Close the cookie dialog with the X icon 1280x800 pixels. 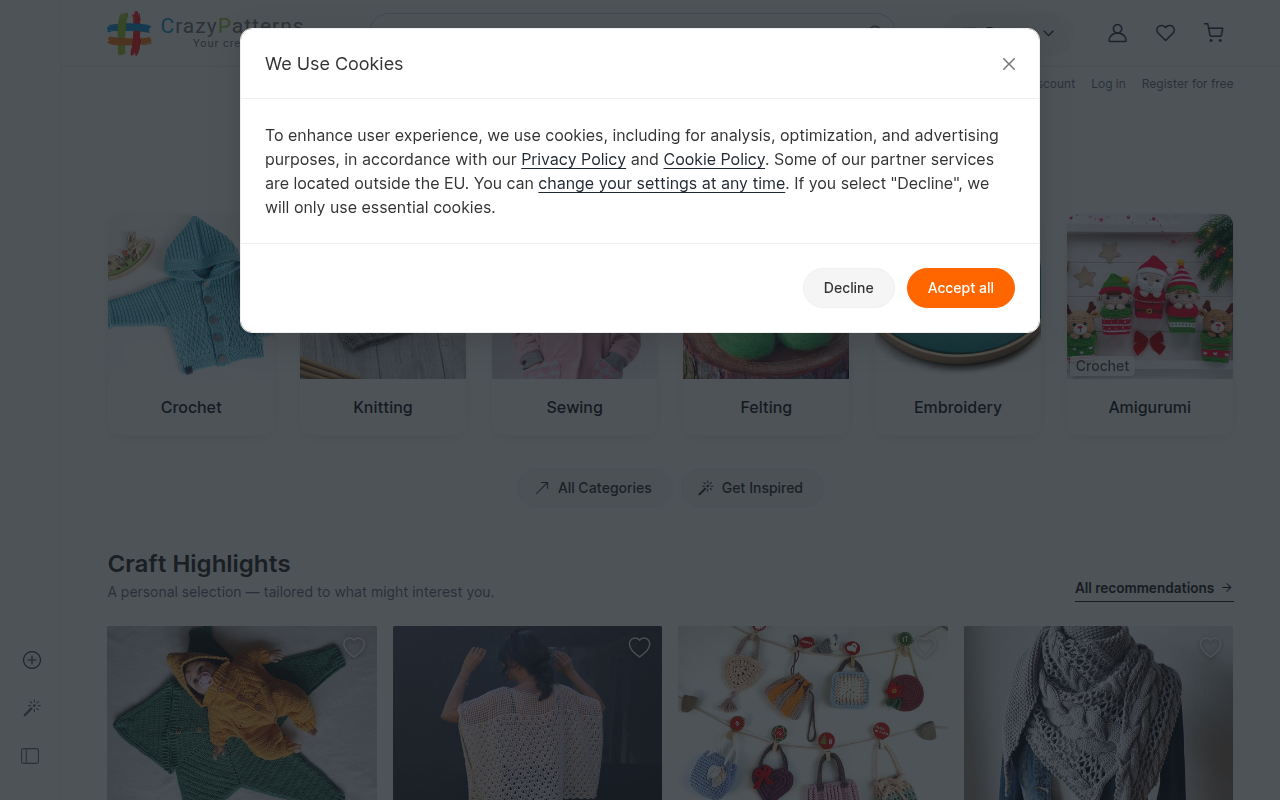[x=1009, y=64]
